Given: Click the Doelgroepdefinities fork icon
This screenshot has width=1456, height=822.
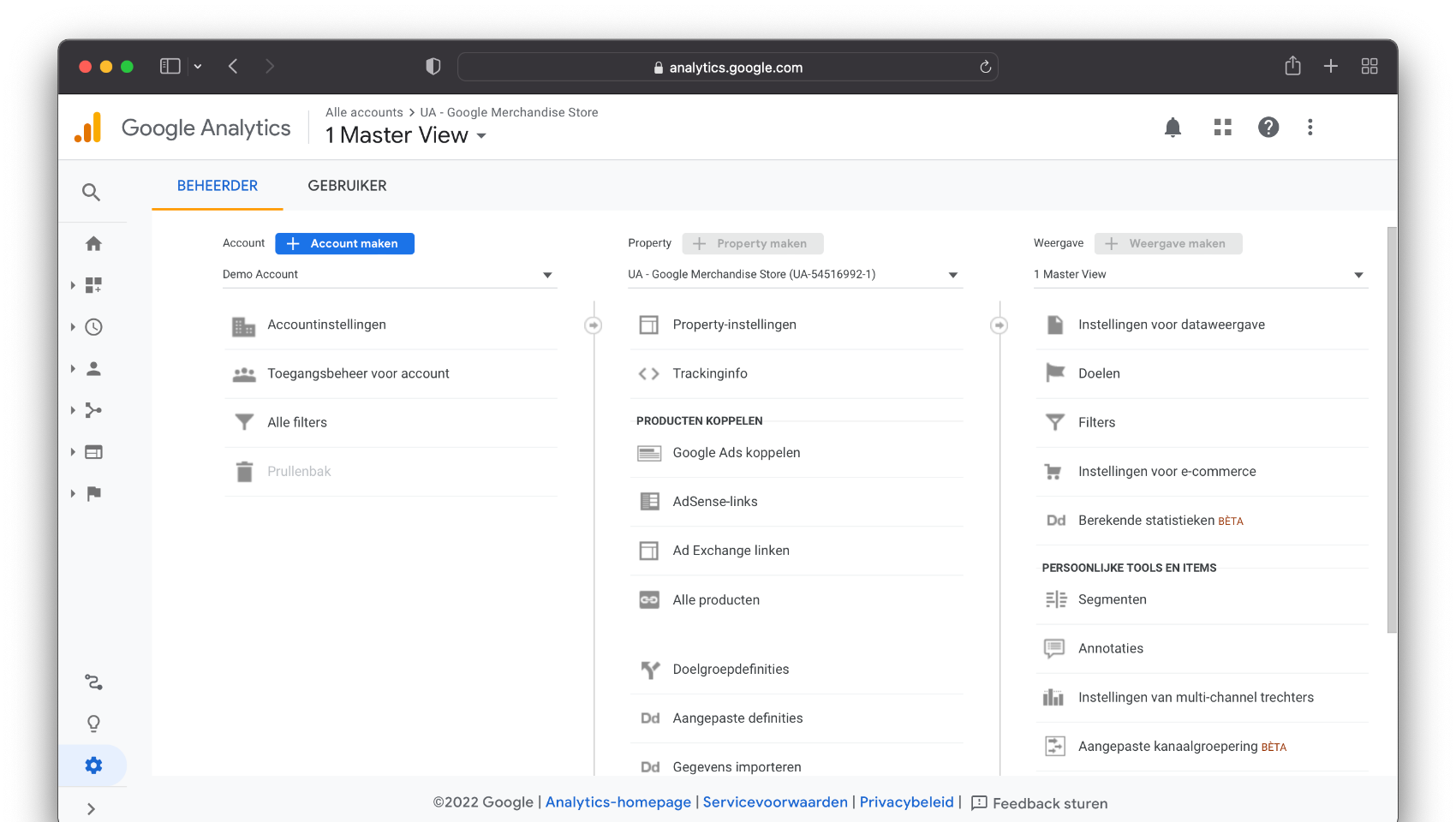Looking at the screenshot, I should [650, 670].
